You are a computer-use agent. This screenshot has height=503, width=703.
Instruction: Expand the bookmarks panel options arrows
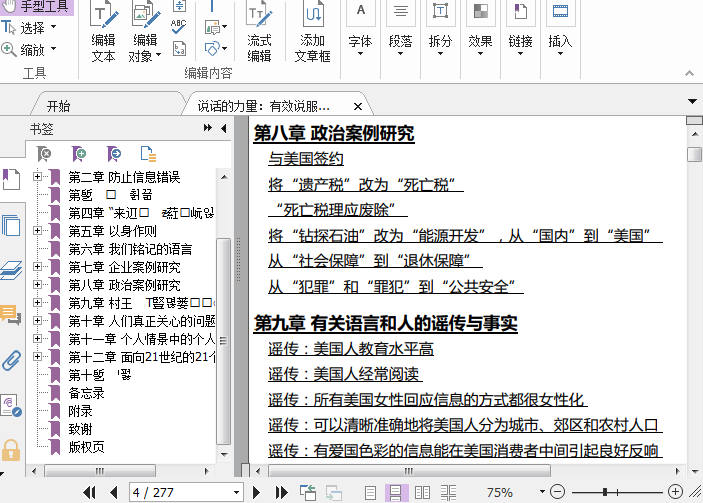pyautogui.click(x=208, y=128)
